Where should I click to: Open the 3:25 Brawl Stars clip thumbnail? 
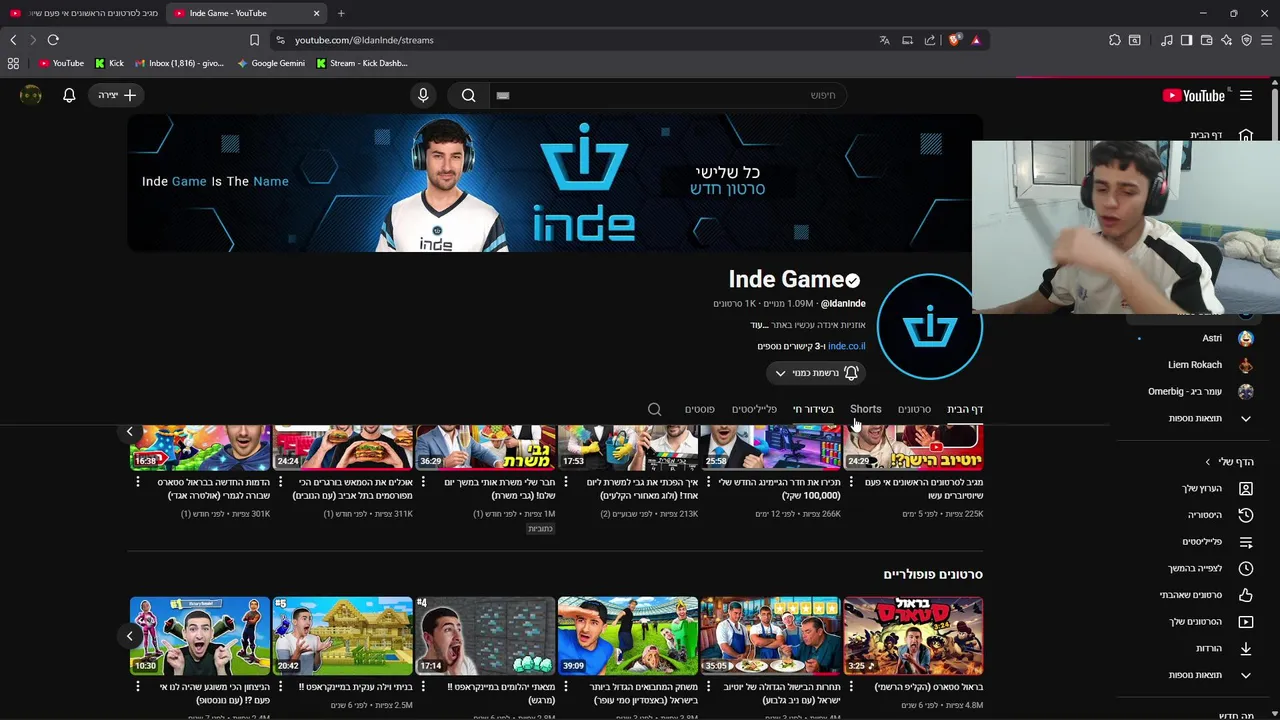click(913, 636)
